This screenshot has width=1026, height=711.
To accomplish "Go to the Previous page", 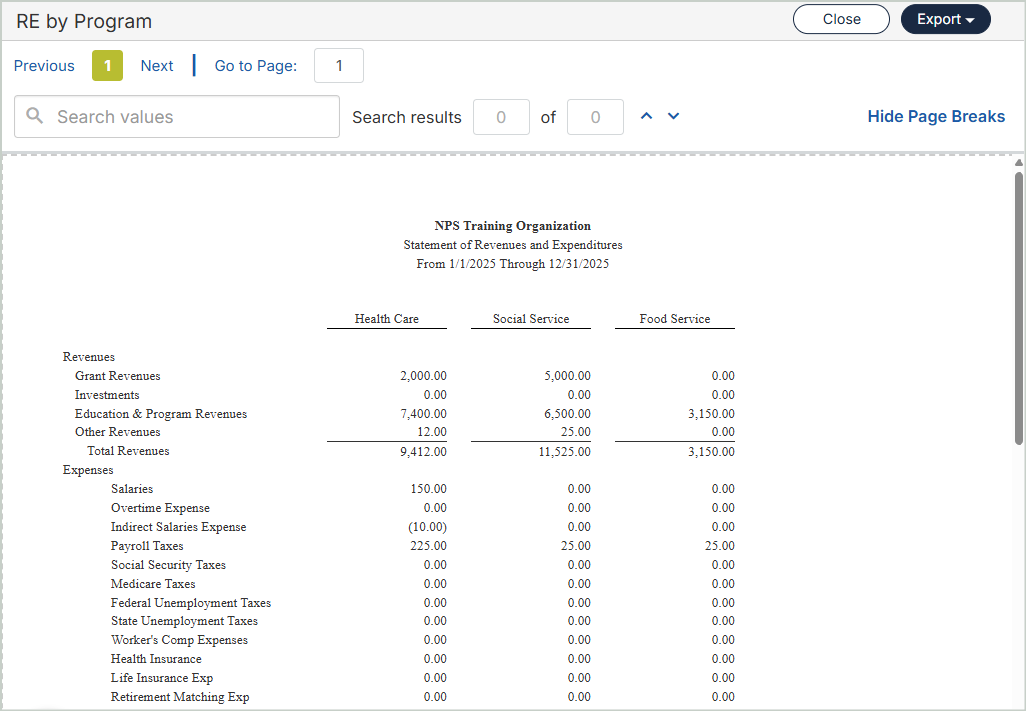I will point(44,66).
